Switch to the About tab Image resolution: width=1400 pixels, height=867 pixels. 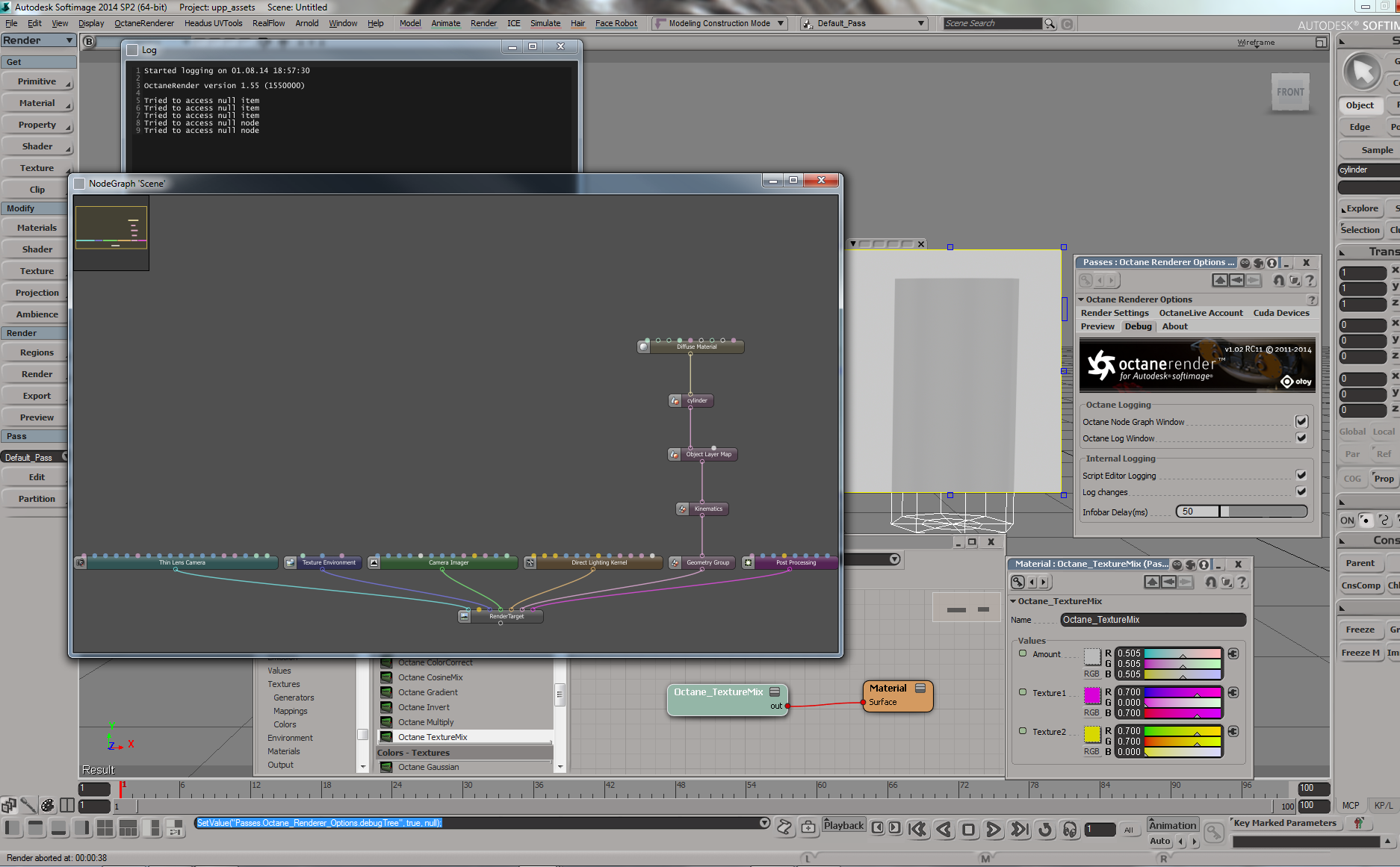coord(1174,326)
